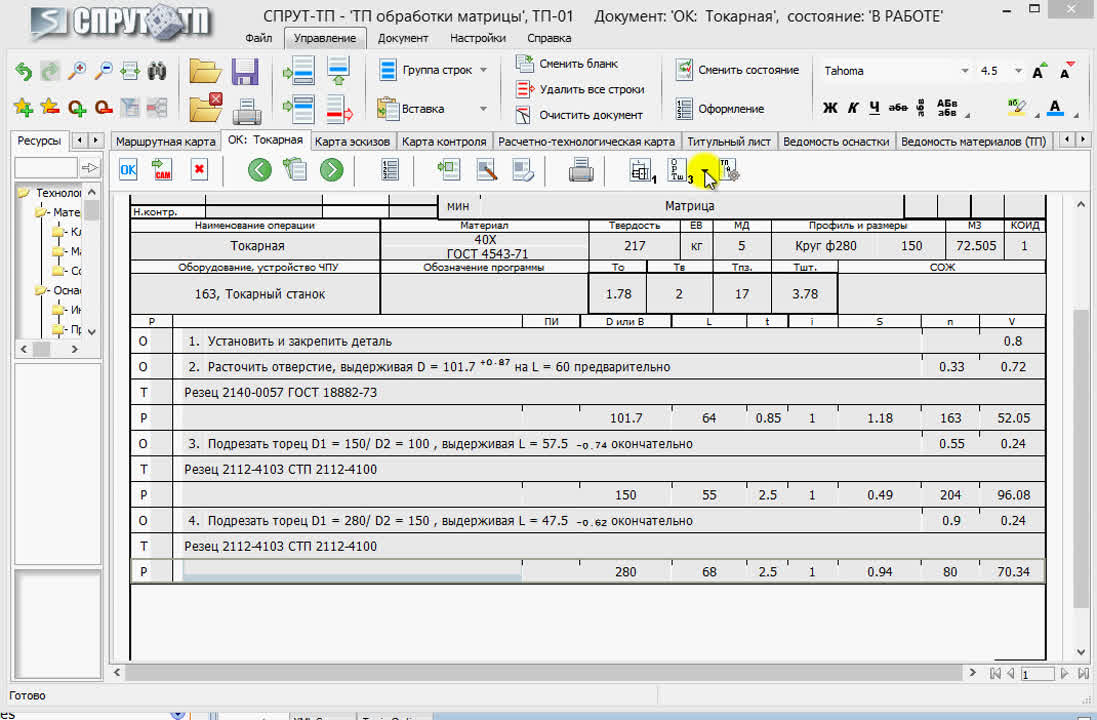Switch to the Карта эскизов tab
1097x720 pixels.
point(353,141)
